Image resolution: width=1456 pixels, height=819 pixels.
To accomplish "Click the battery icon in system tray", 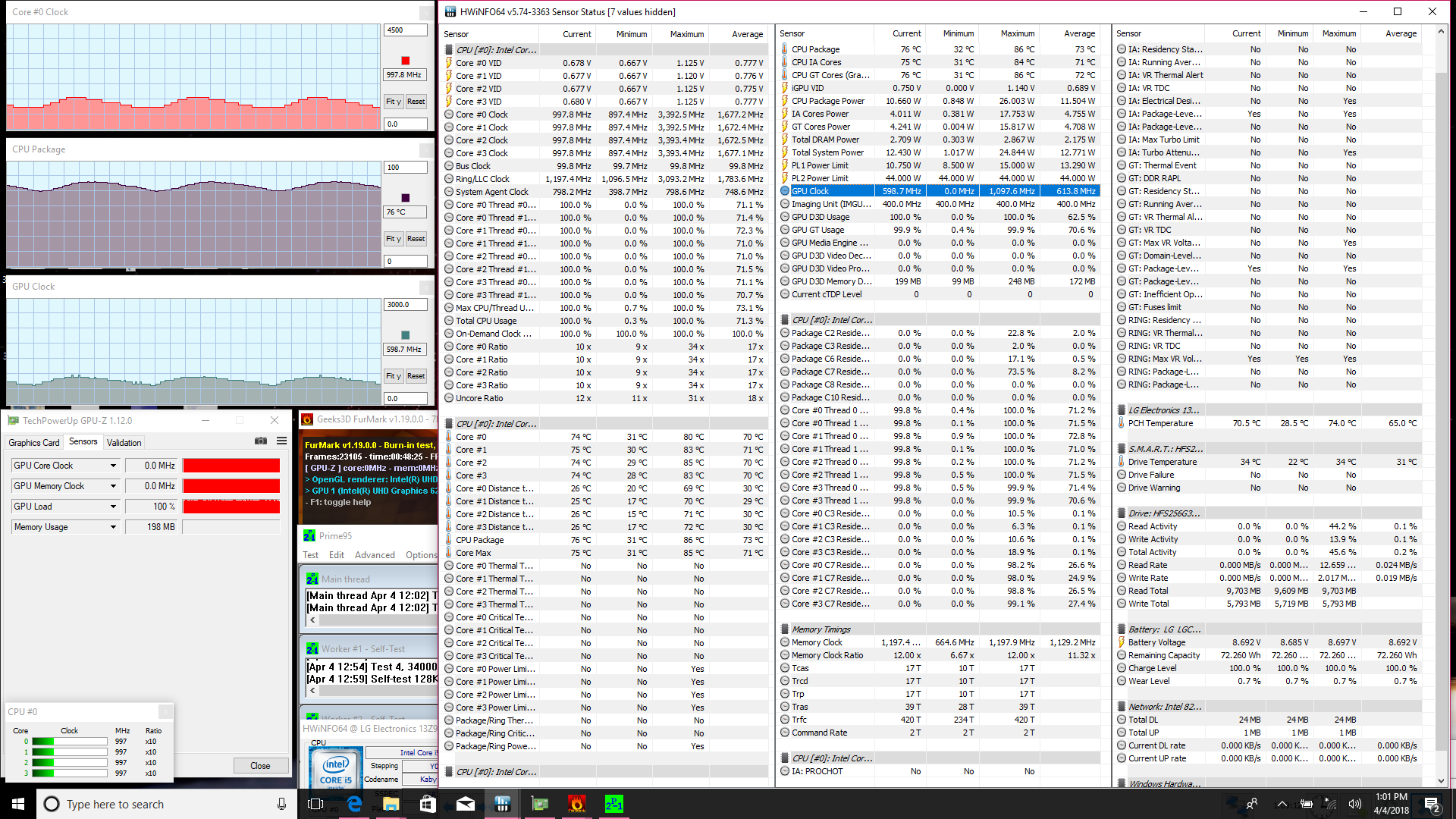I will click(1306, 804).
